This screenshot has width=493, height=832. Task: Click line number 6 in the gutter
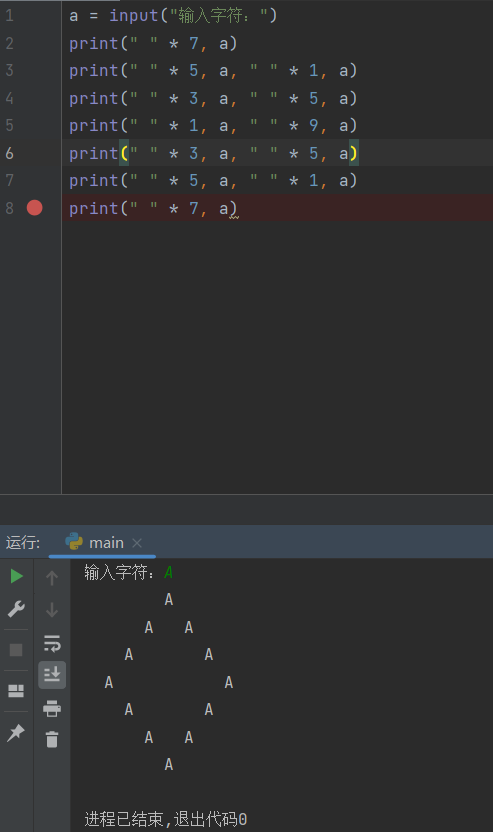tap(10, 153)
